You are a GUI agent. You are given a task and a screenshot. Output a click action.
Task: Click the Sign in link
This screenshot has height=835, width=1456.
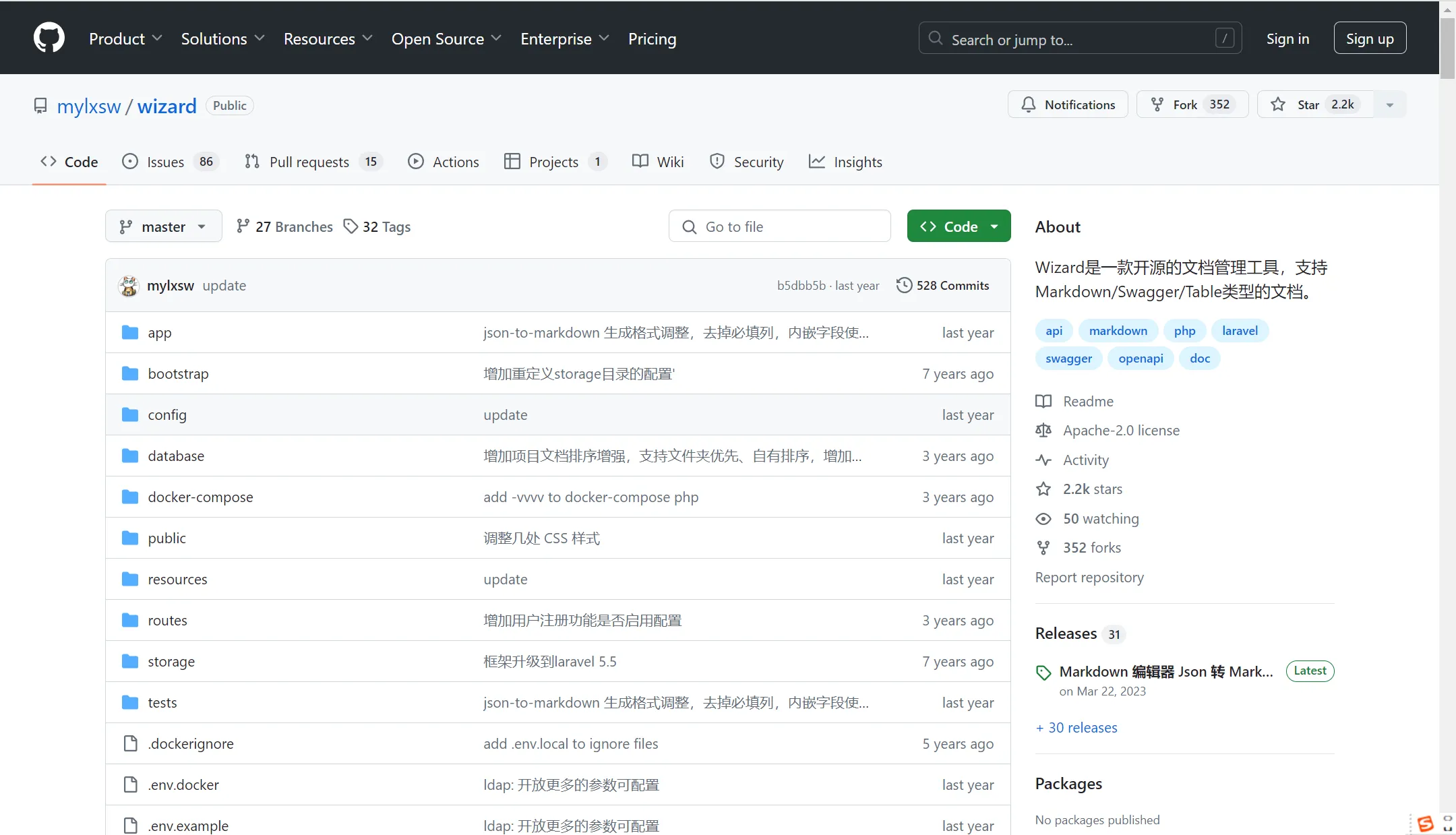[1287, 38]
